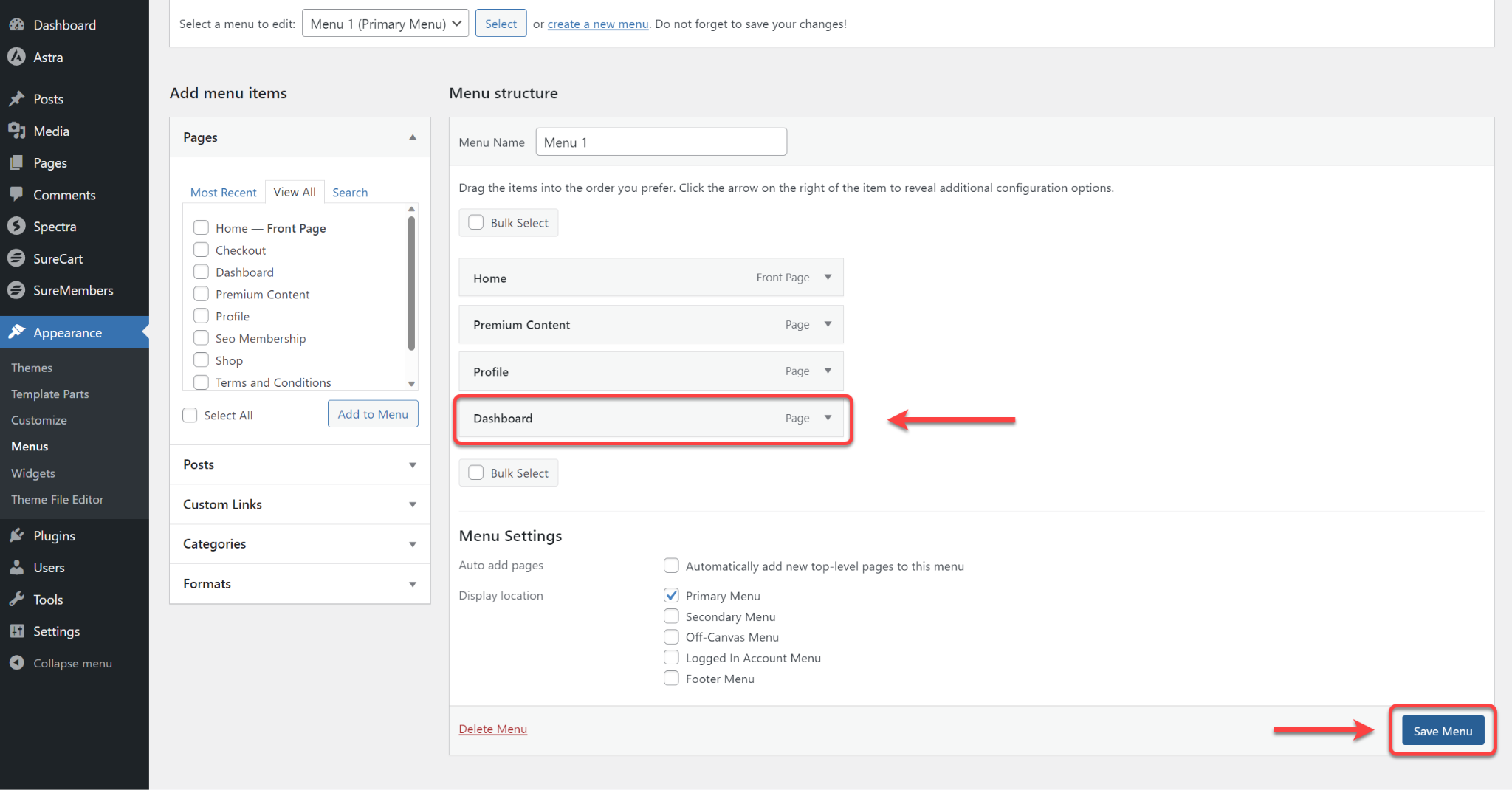Image resolution: width=1512 pixels, height=790 pixels.
Task: Tick the Profile page checkbox in list
Action: point(201,316)
